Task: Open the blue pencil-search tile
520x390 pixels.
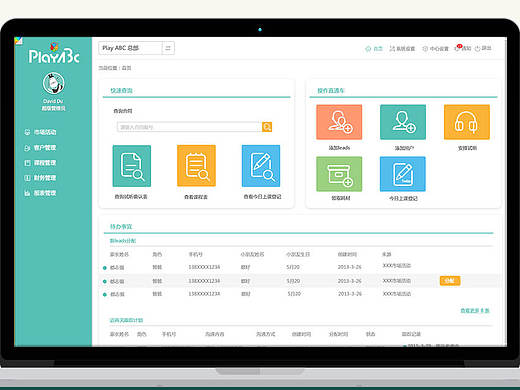Action: [261, 166]
